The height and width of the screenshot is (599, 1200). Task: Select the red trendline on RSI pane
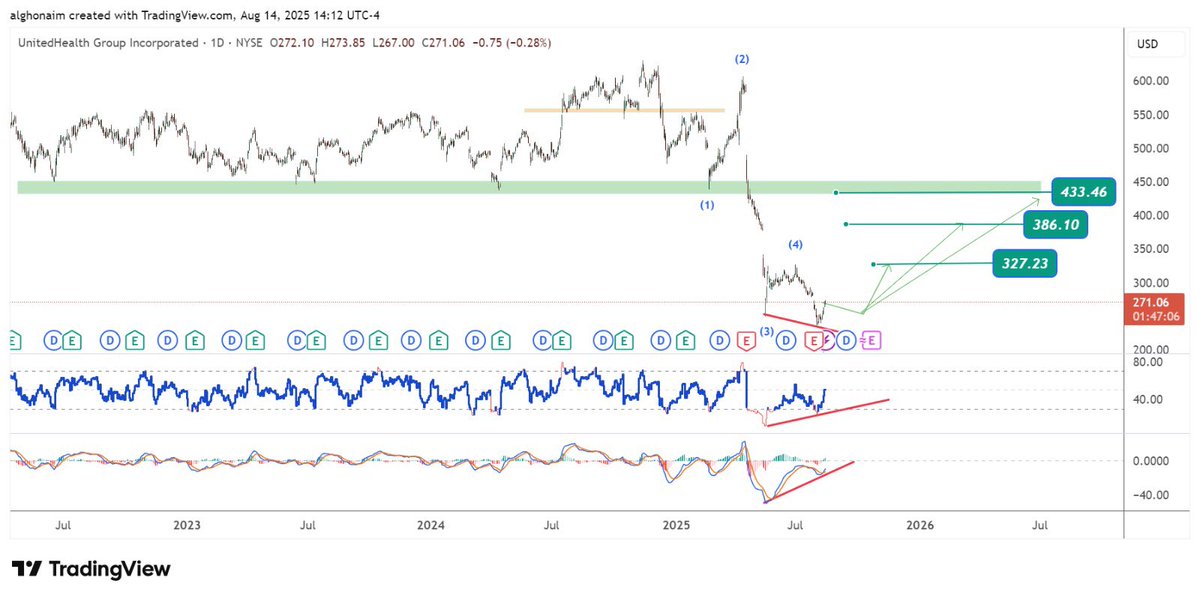827,412
